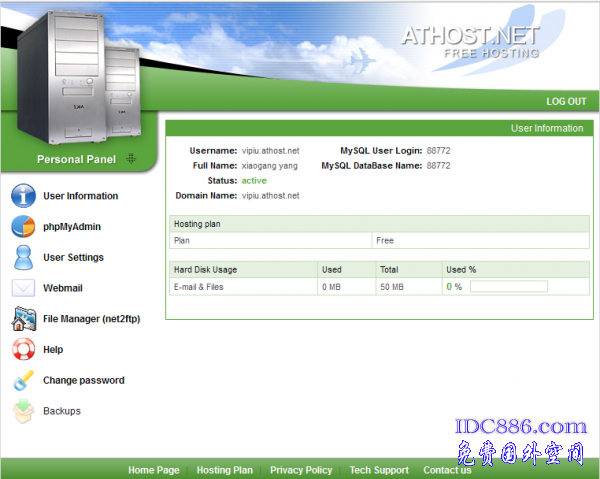
Task: Open the Webmail envelope icon
Action: pos(23,288)
